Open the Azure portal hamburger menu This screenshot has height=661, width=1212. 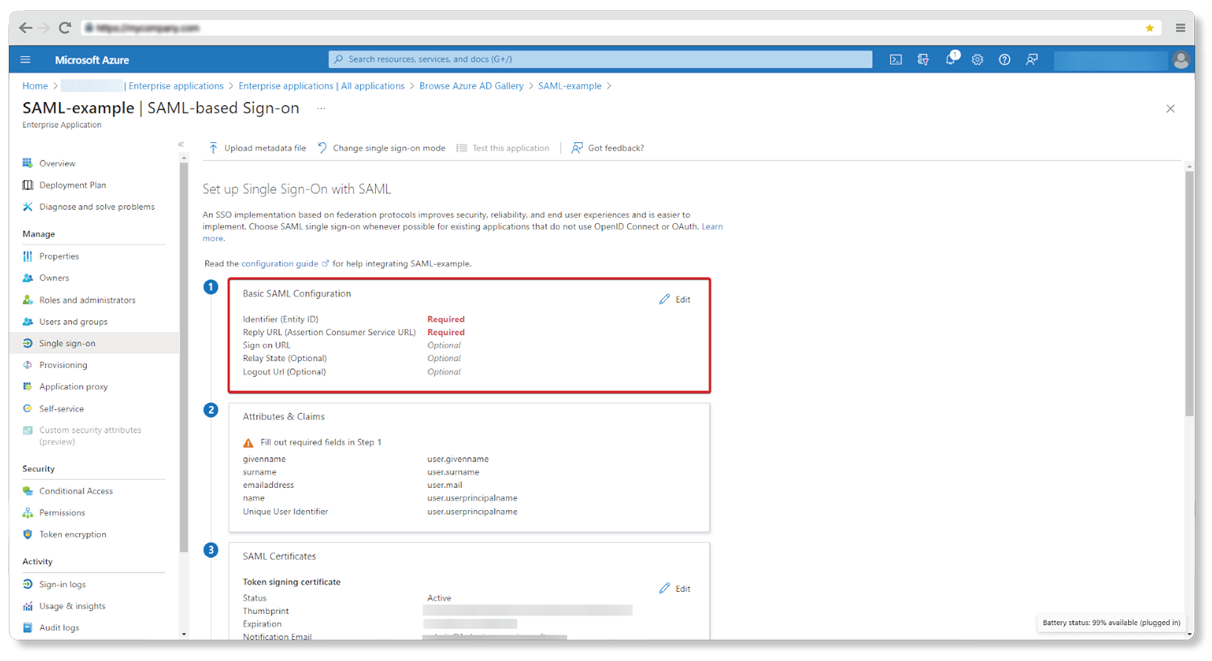[25, 60]
